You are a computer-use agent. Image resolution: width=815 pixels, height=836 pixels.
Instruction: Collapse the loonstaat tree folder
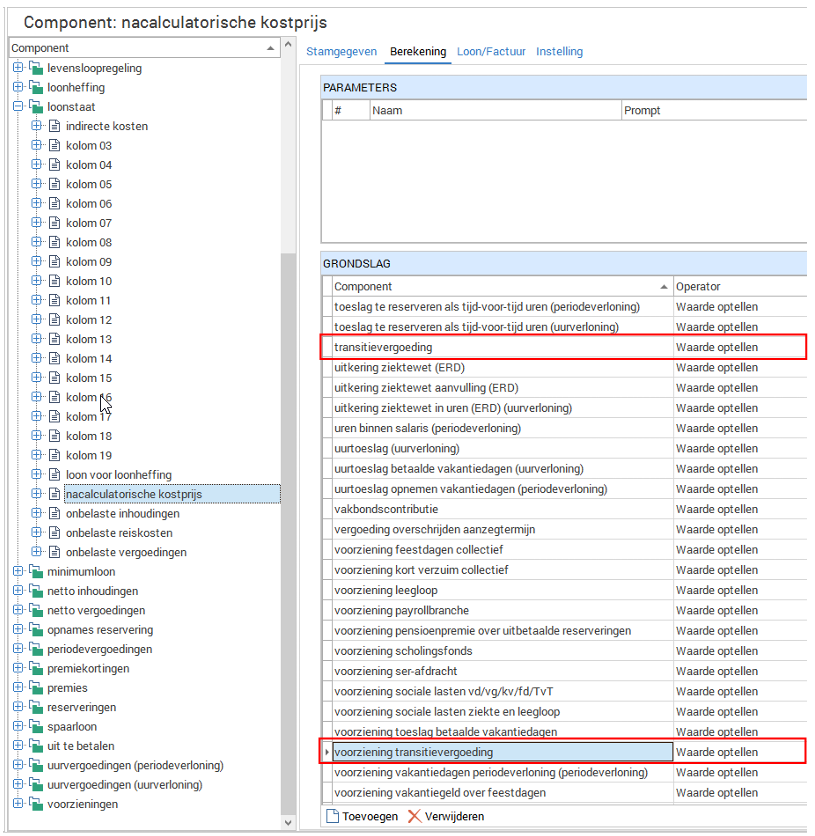18,107
